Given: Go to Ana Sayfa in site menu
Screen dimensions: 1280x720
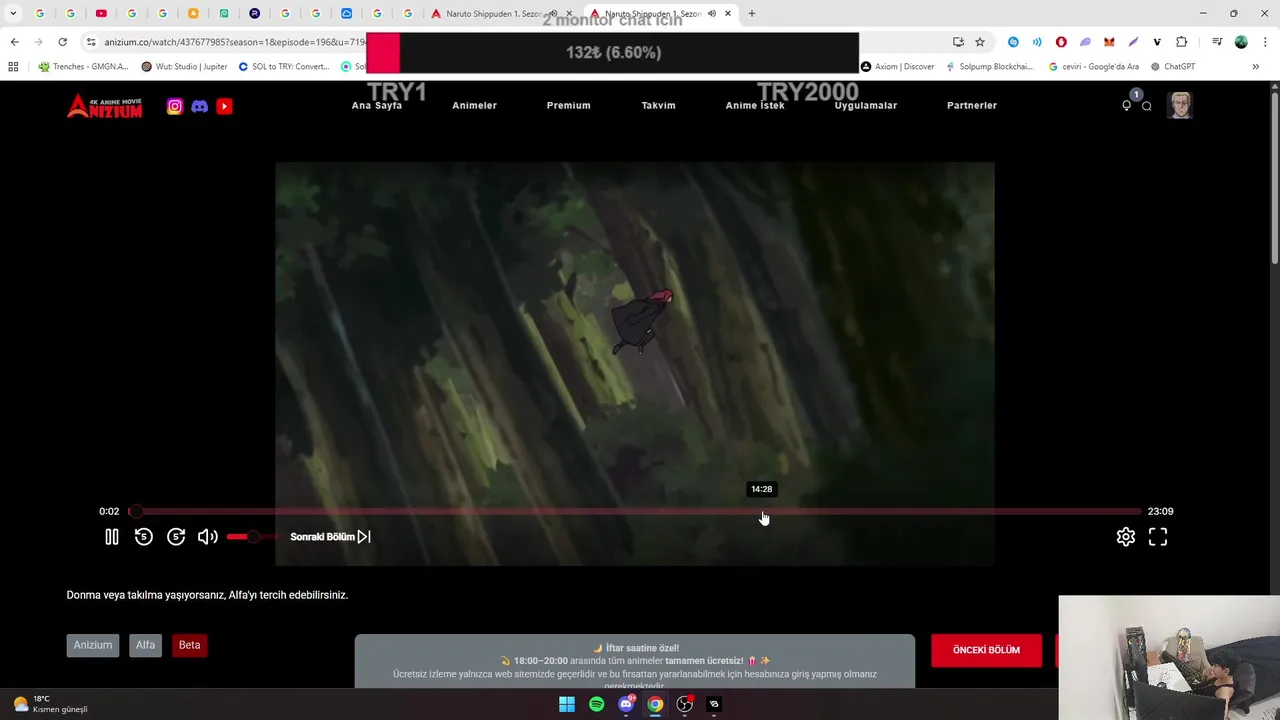Looking at the screenshot, I should (x=377, y=105).
